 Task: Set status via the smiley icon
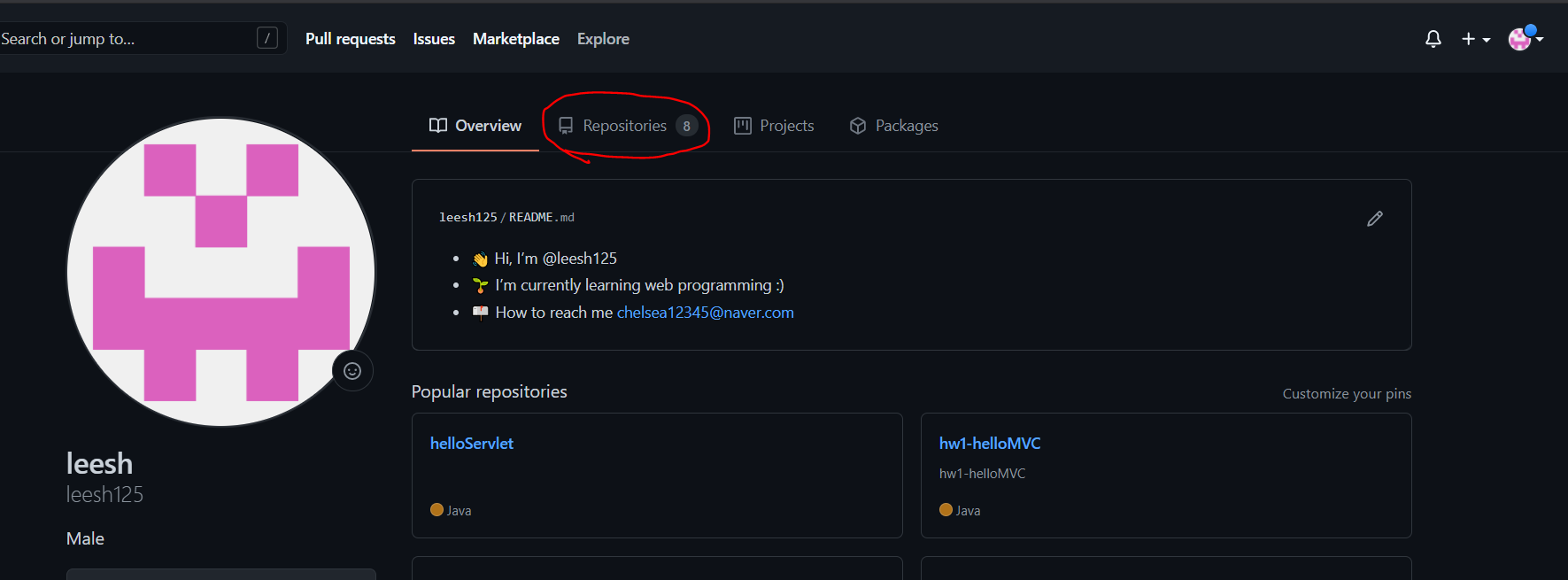352,371
